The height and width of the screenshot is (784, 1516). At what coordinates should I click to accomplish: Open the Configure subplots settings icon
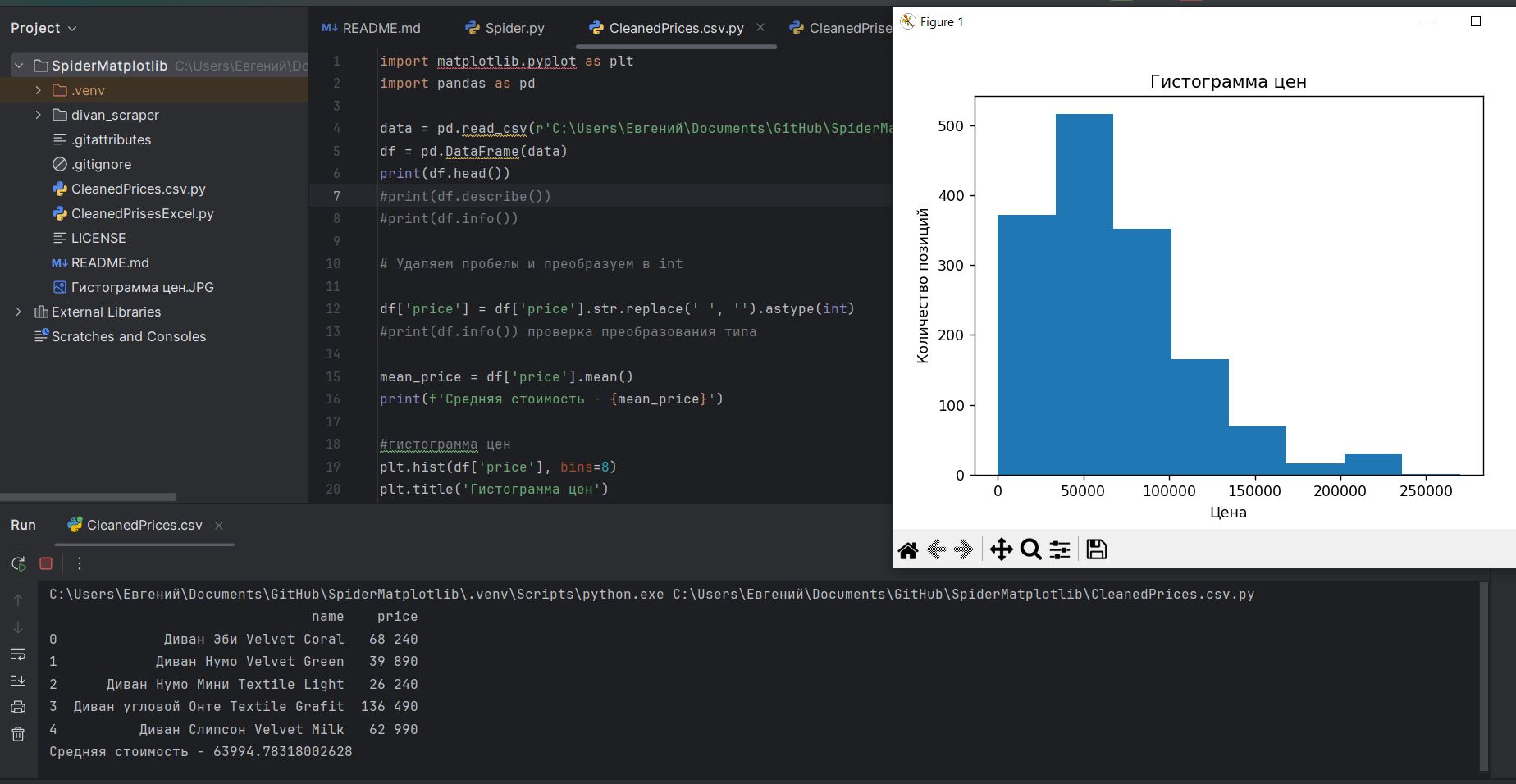coord(1059,549)
